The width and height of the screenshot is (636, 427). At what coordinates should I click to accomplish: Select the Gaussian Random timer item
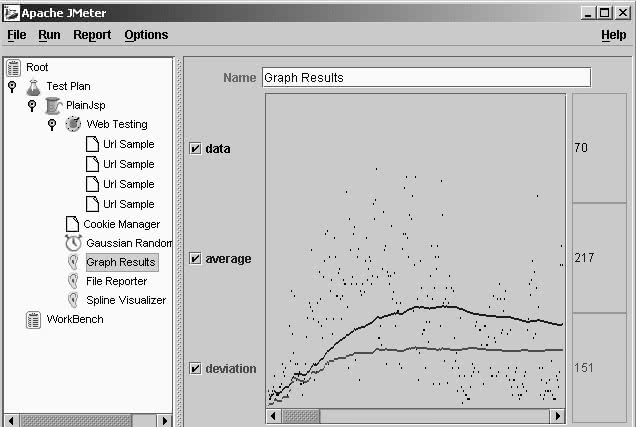129,243
